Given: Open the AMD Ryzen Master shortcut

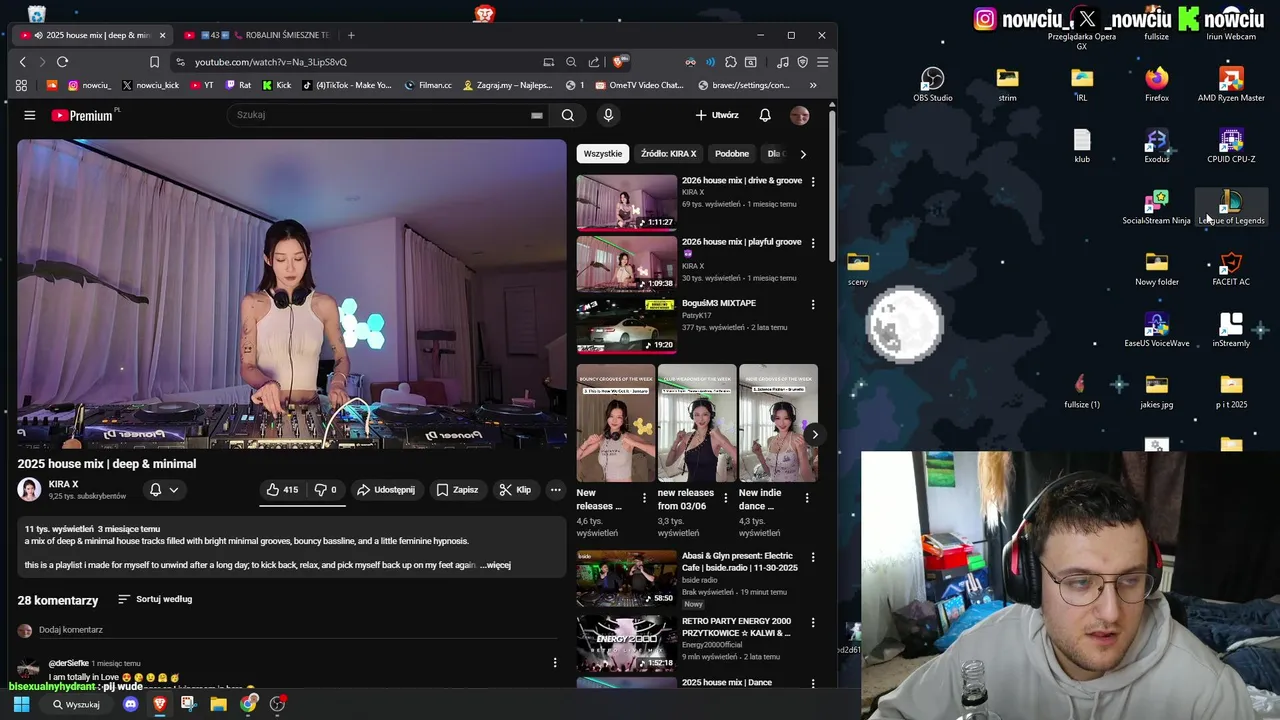Looking at the screenshot, I should [1231, 84].
